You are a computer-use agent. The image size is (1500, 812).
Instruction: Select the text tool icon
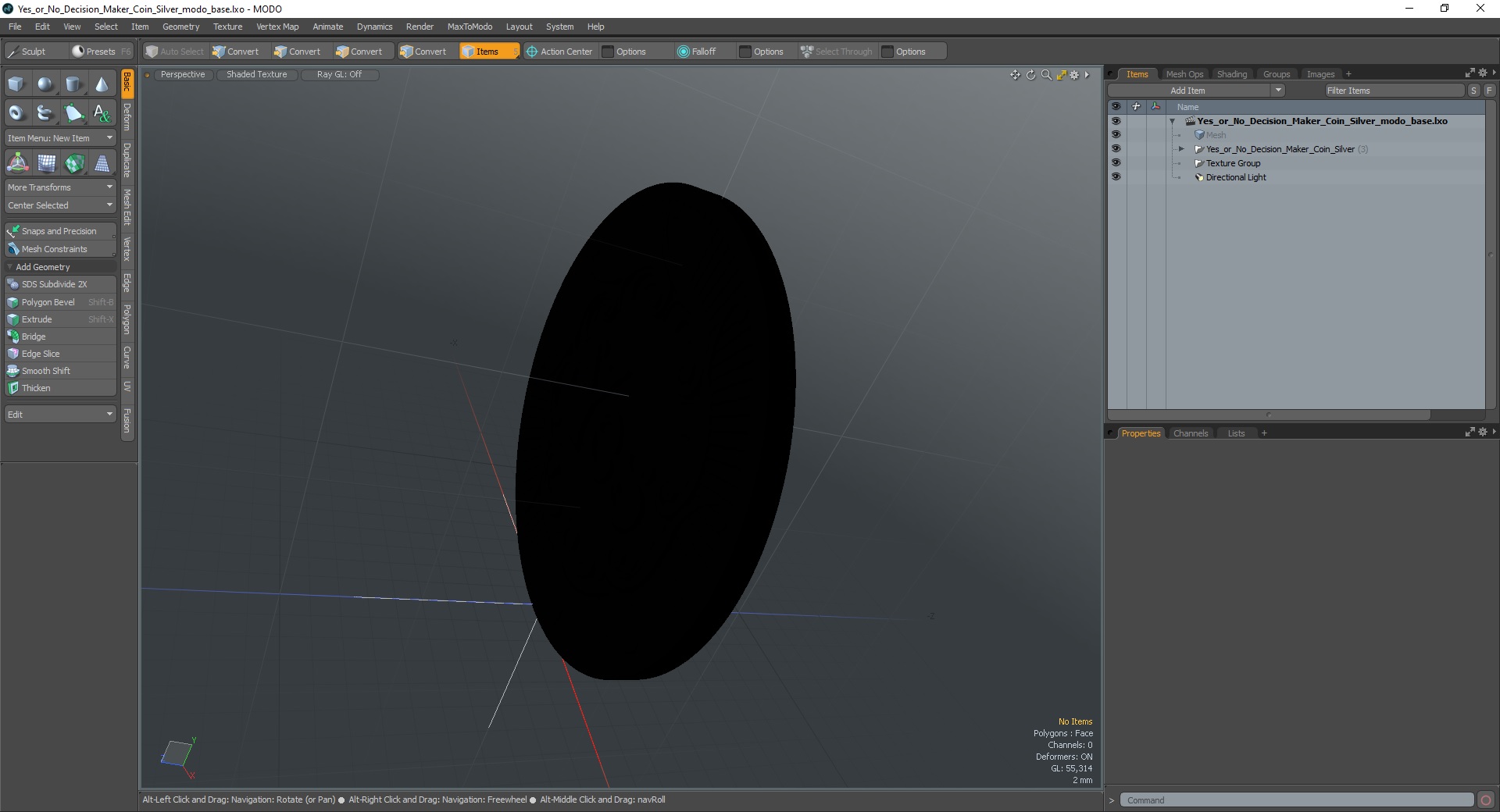pyautogui.click(x=102, y=113)
